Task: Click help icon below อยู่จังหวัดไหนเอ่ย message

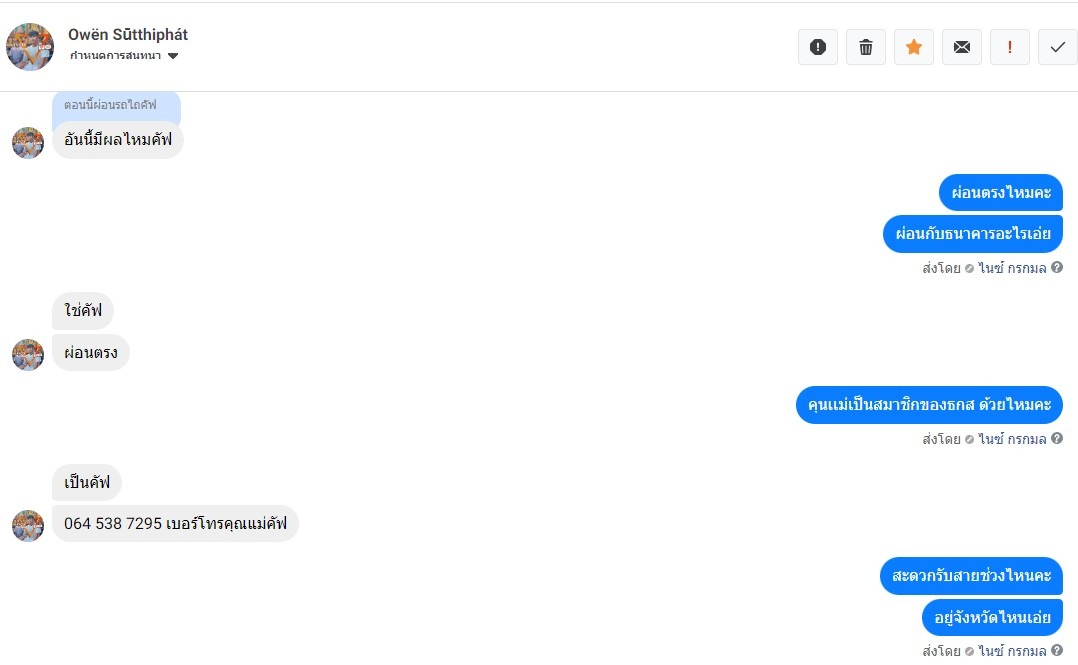Action: [1057, 651]
